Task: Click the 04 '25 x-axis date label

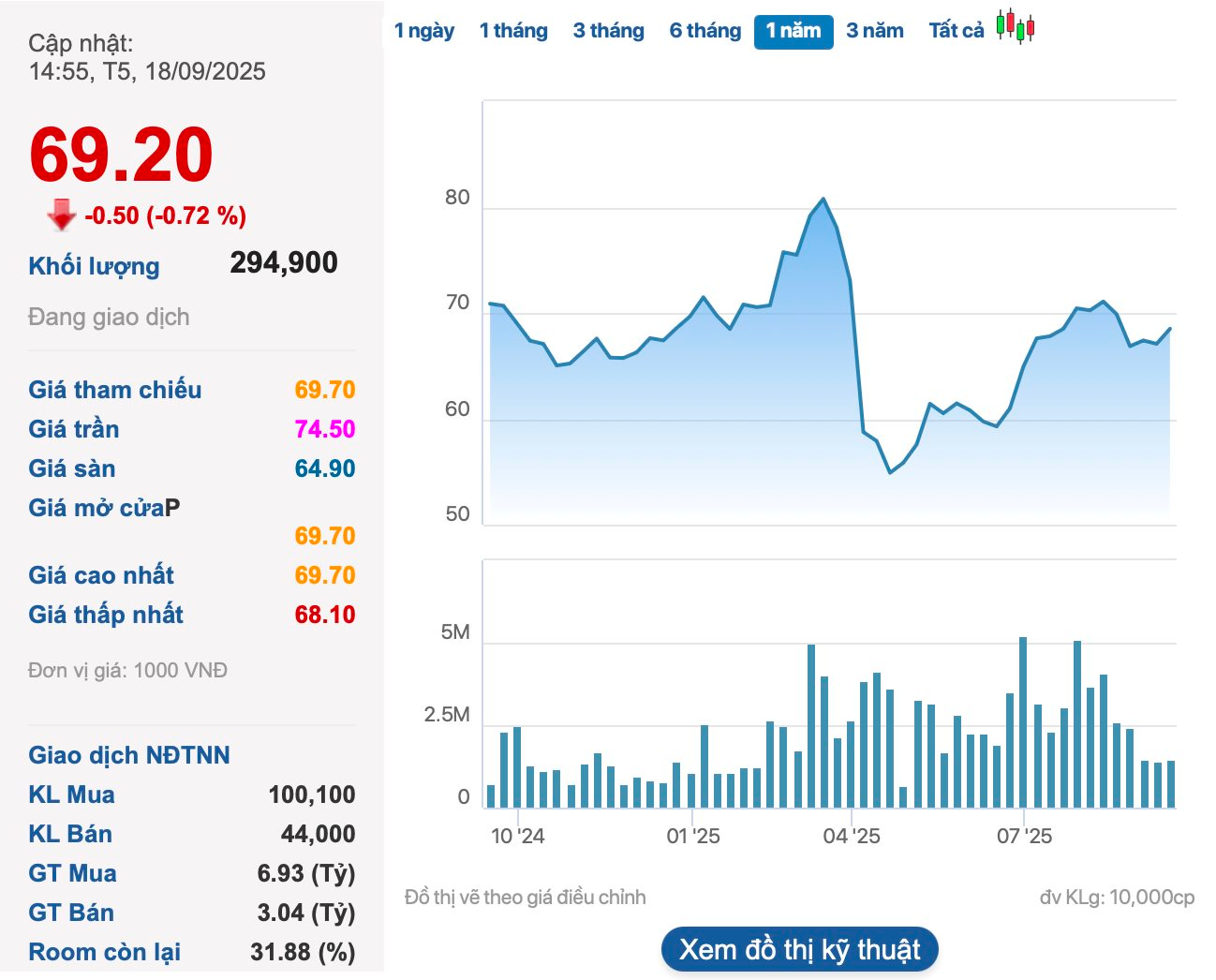Action: pyautogui.click(x=851, y=836)
